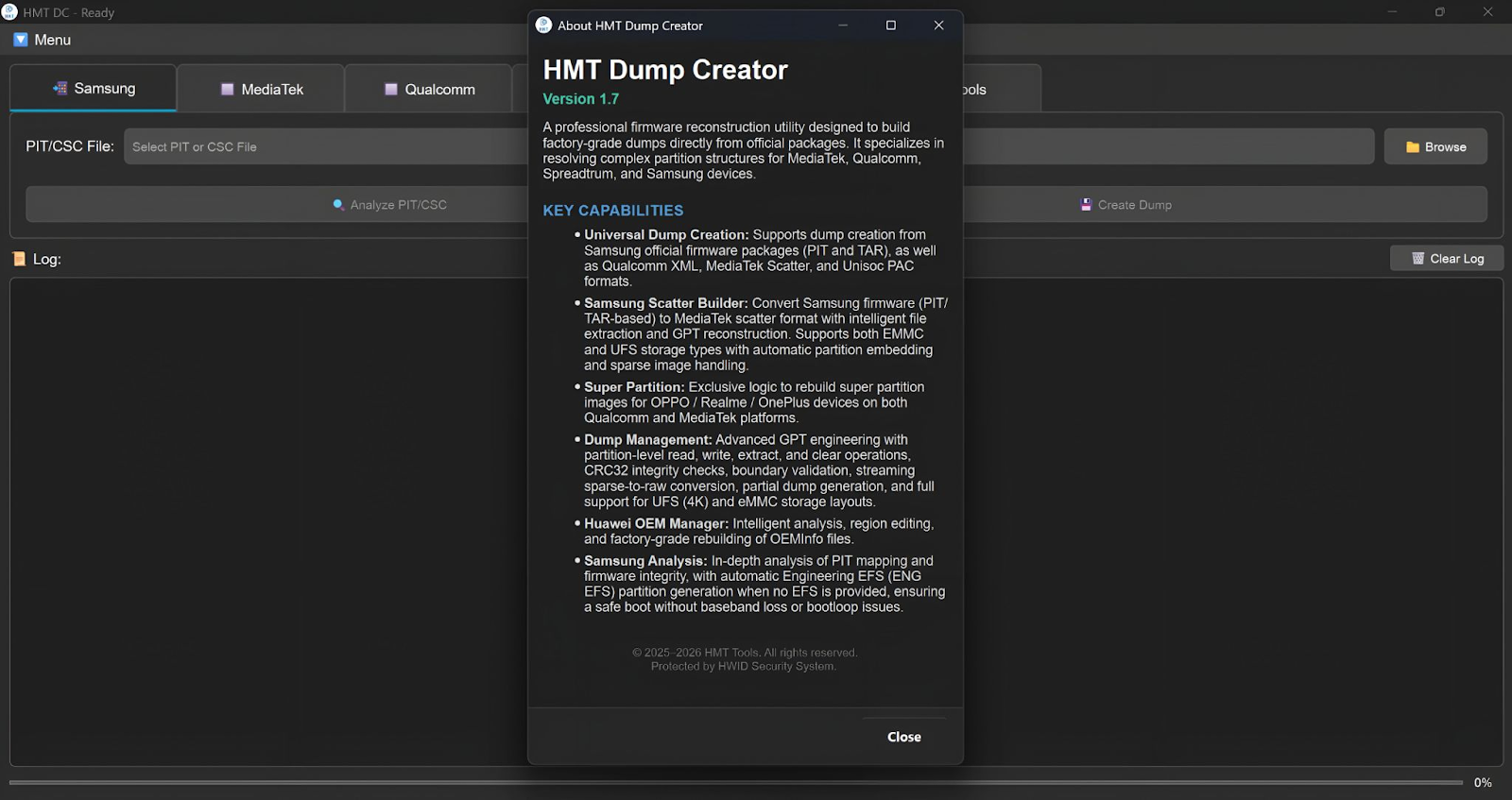This screenshot has height=800, width=1512.
Task: Click the orange Log notebook icon
Action: coord(19,259)
